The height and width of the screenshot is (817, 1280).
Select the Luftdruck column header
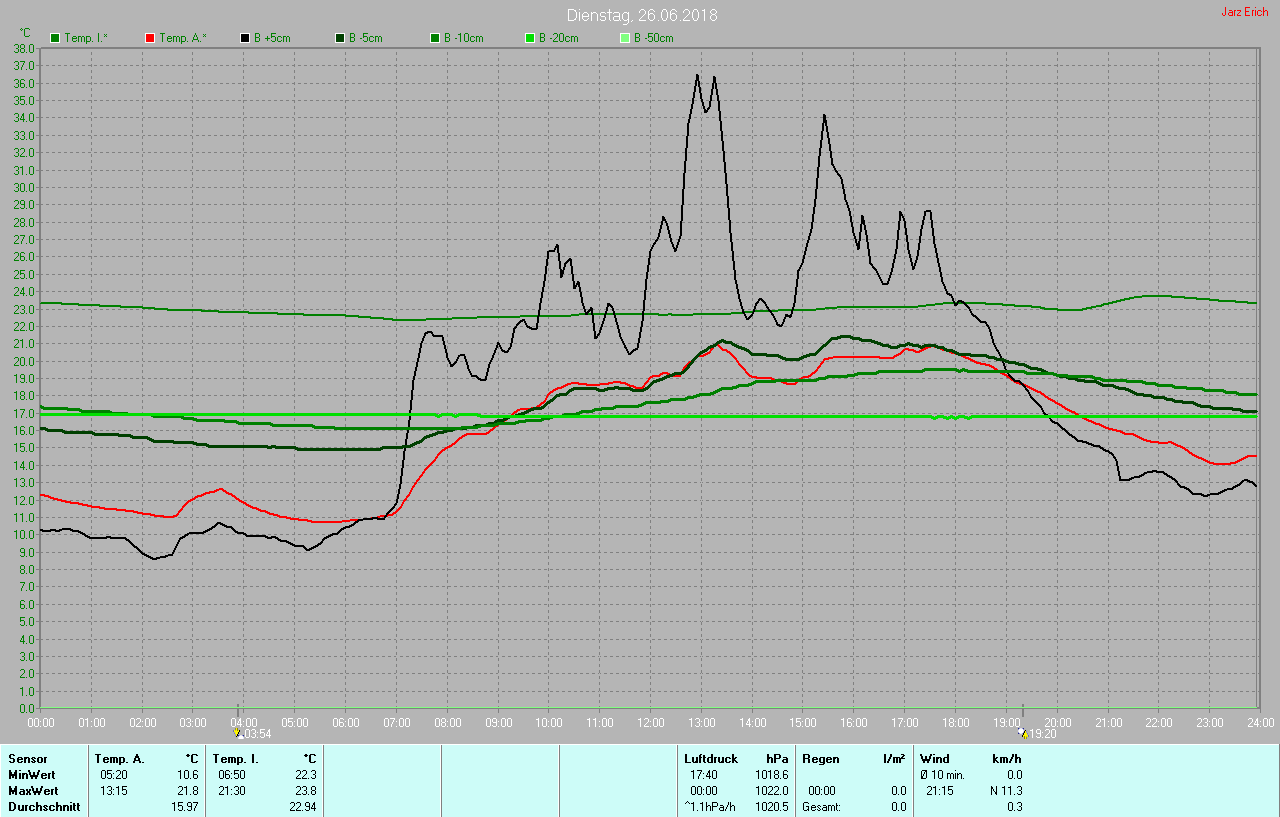tap(711, 759)
